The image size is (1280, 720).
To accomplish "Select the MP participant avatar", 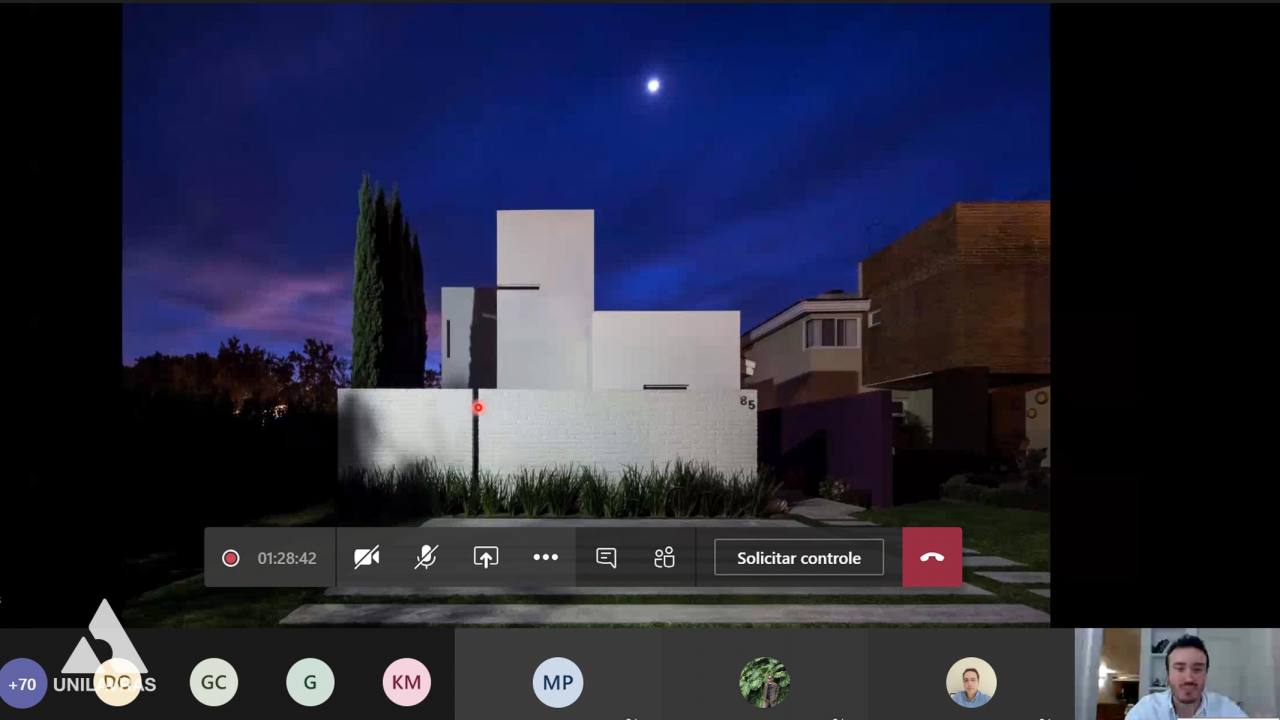I will (558, 682).
